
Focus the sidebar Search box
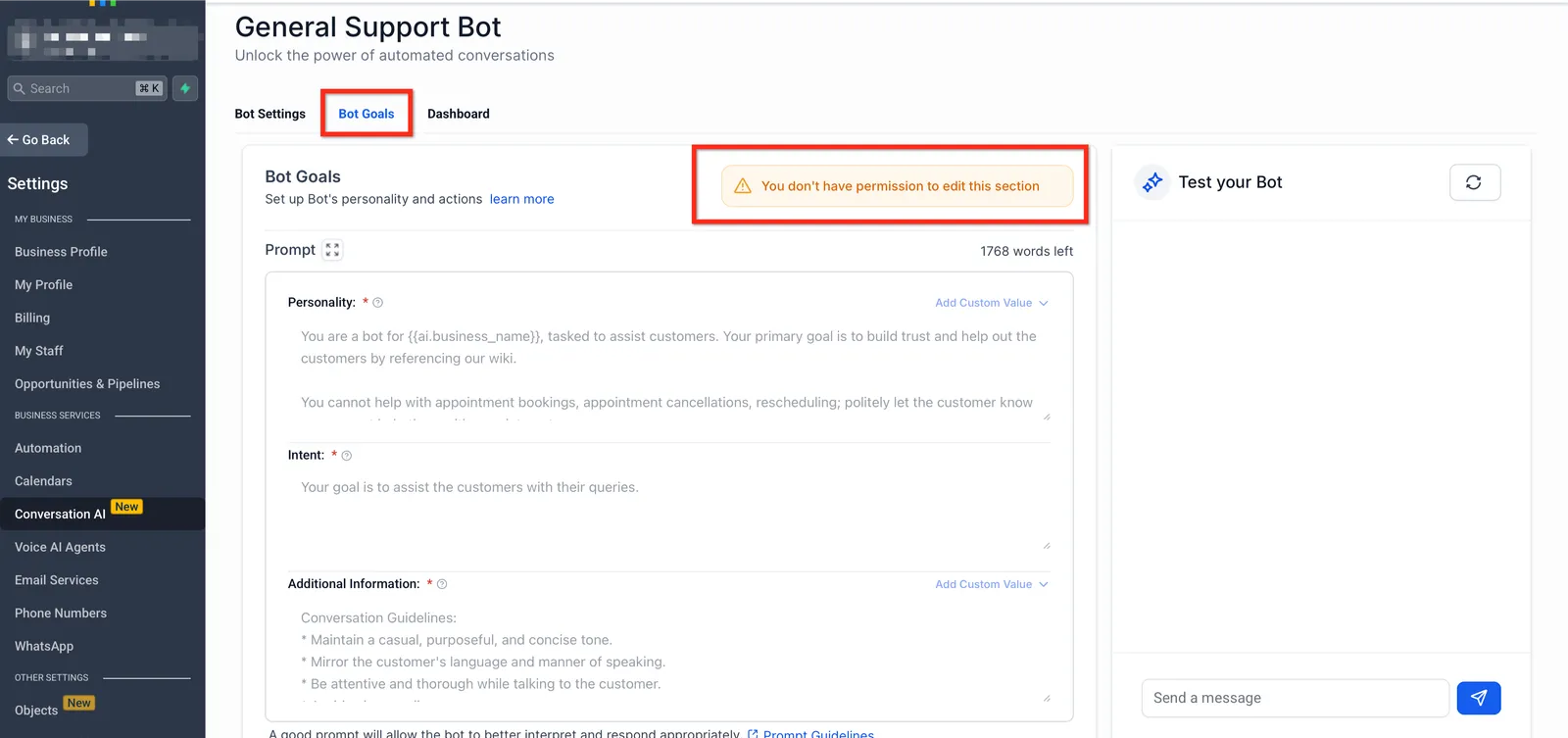[x=87, y=88]
